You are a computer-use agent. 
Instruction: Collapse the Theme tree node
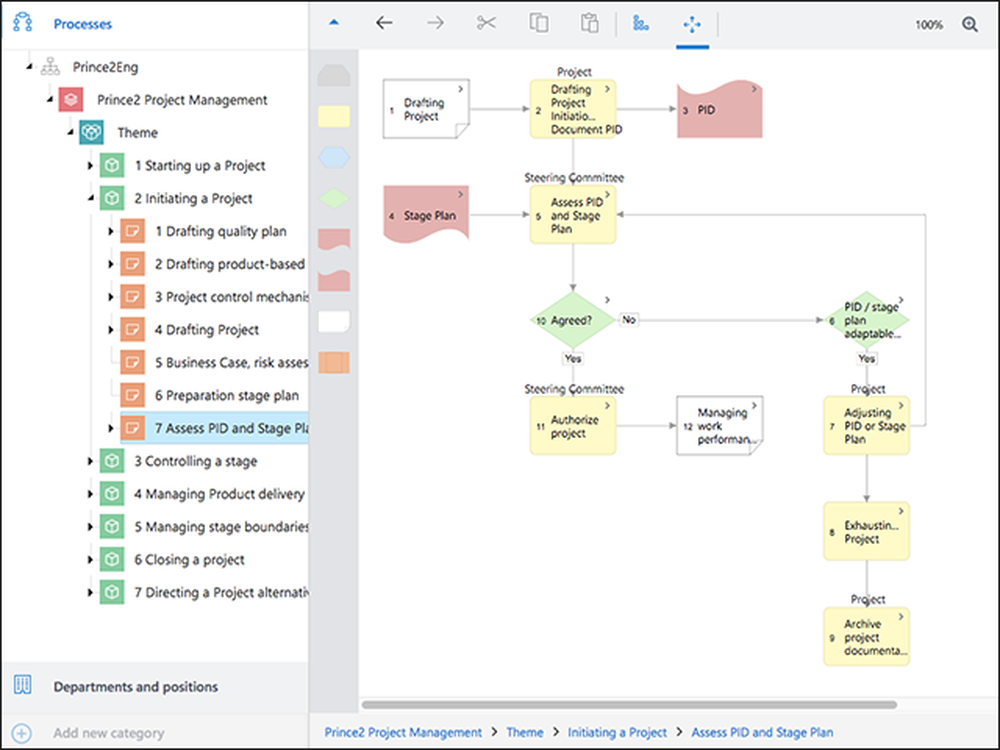point(70,132)
